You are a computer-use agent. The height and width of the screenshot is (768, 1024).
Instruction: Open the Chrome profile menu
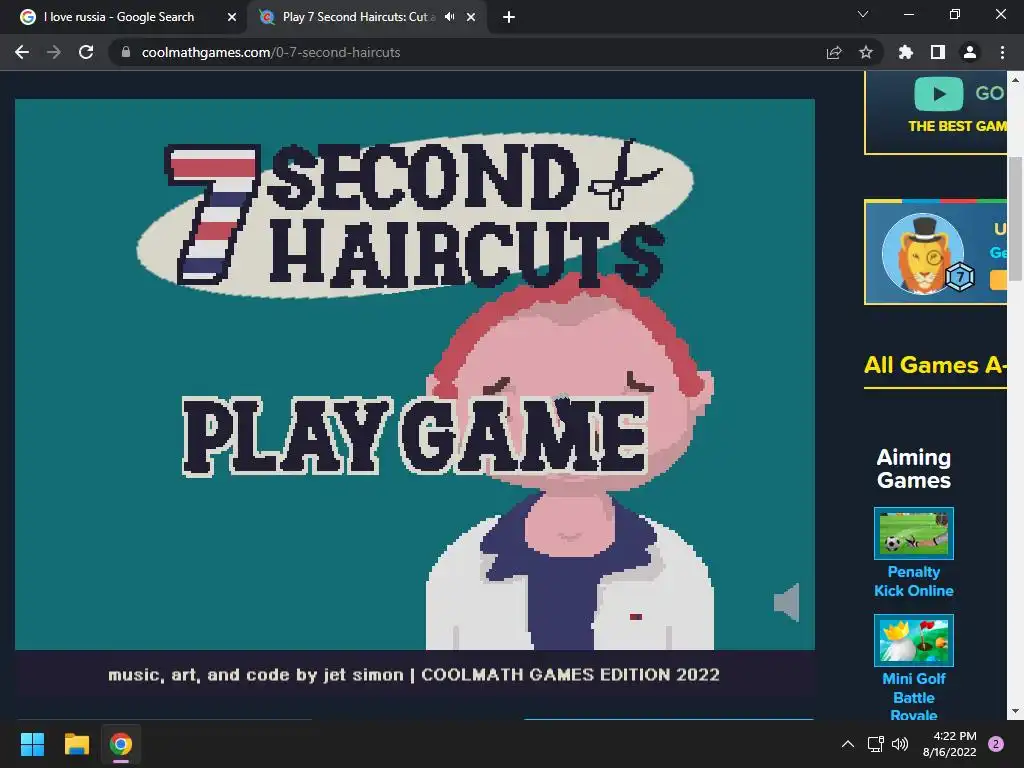pyautogui.click(x=970, y=52)
